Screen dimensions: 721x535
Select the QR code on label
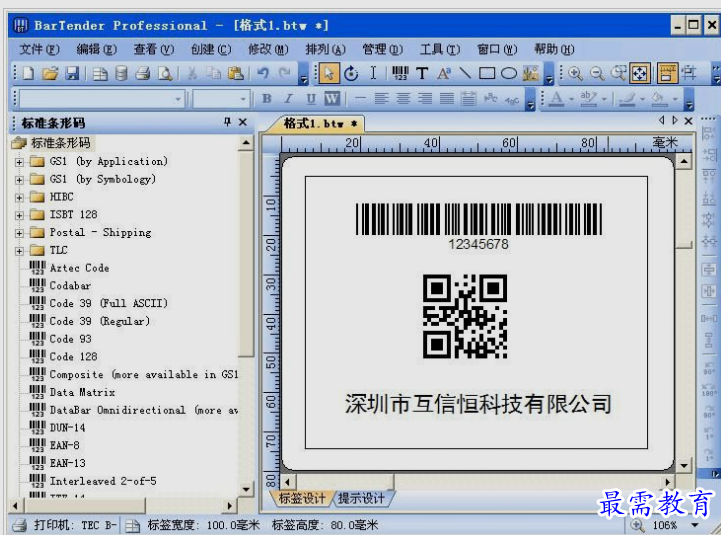(x=465, y=316)
